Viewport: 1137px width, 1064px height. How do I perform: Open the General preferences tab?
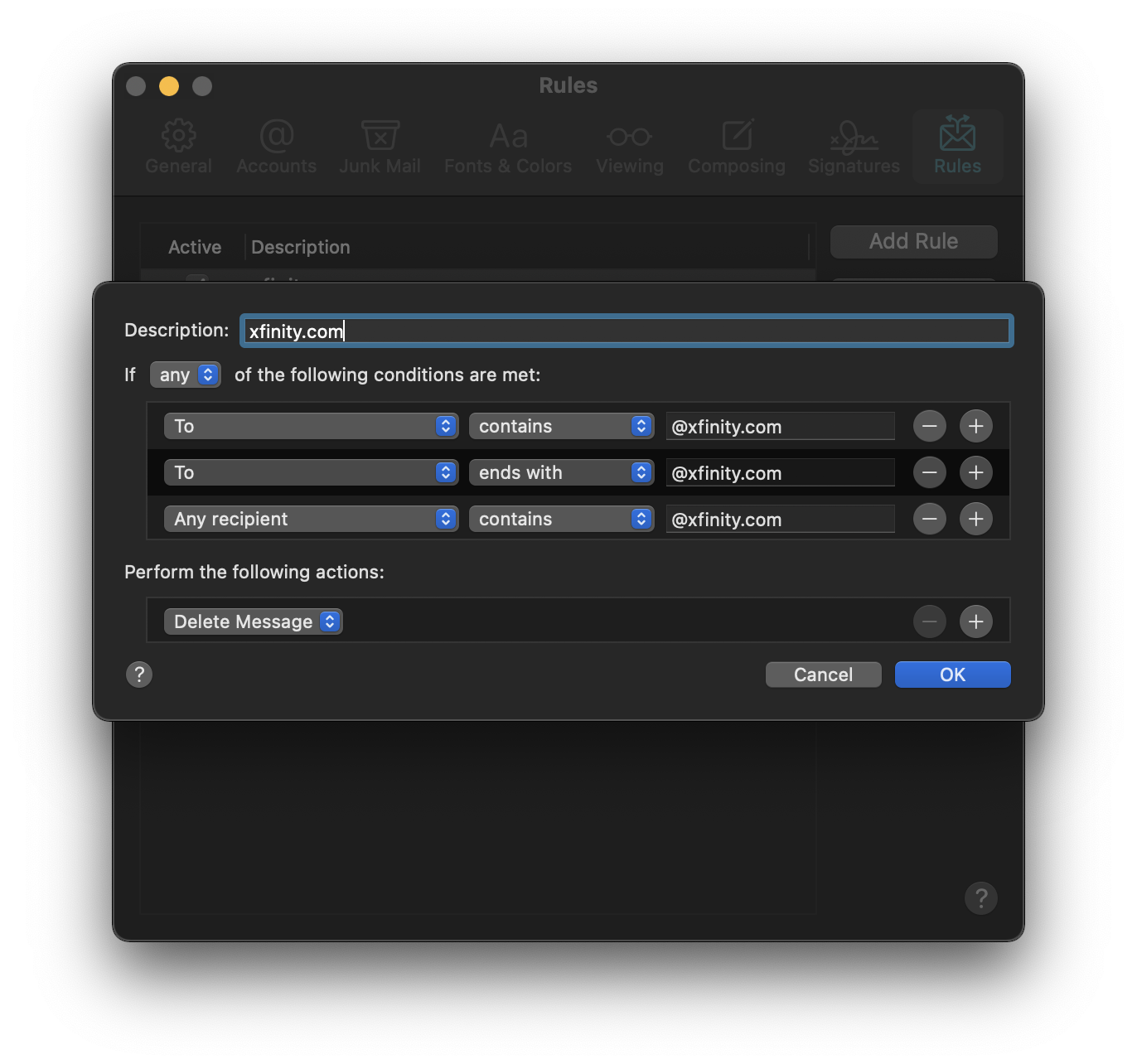tap(178, 147)
